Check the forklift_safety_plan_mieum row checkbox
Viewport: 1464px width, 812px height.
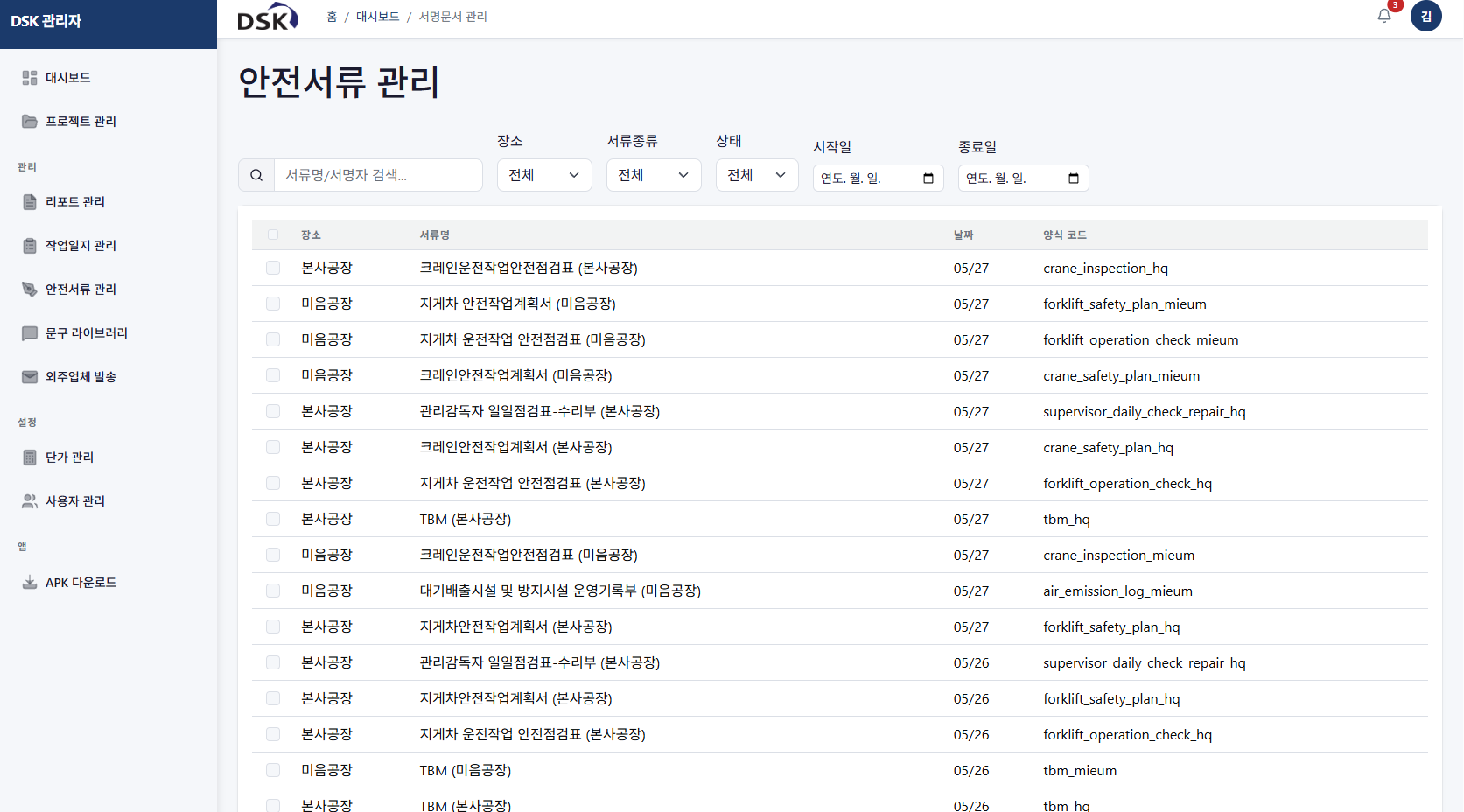(273, 304)
